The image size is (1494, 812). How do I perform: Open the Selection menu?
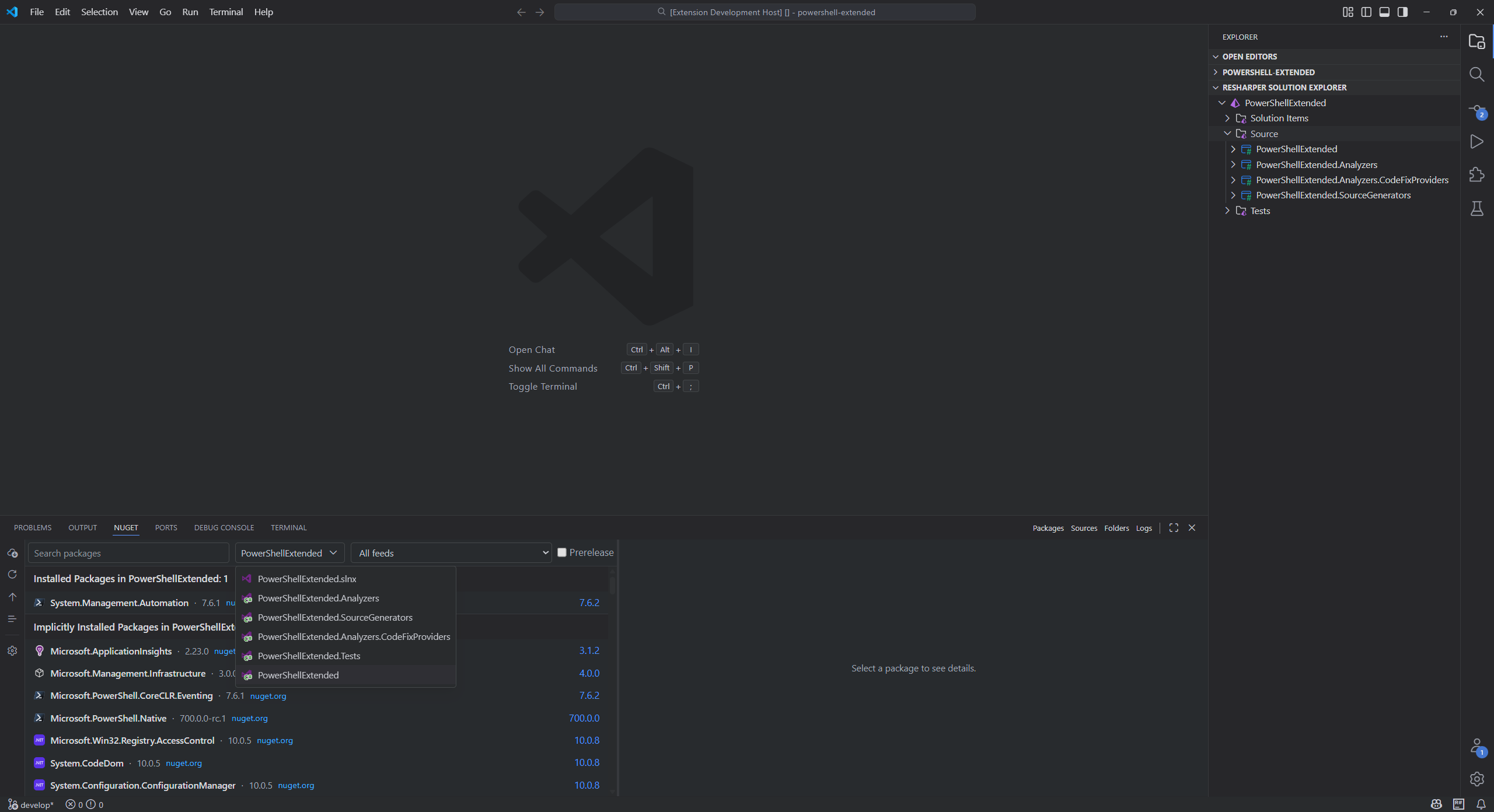pos(99,12)
